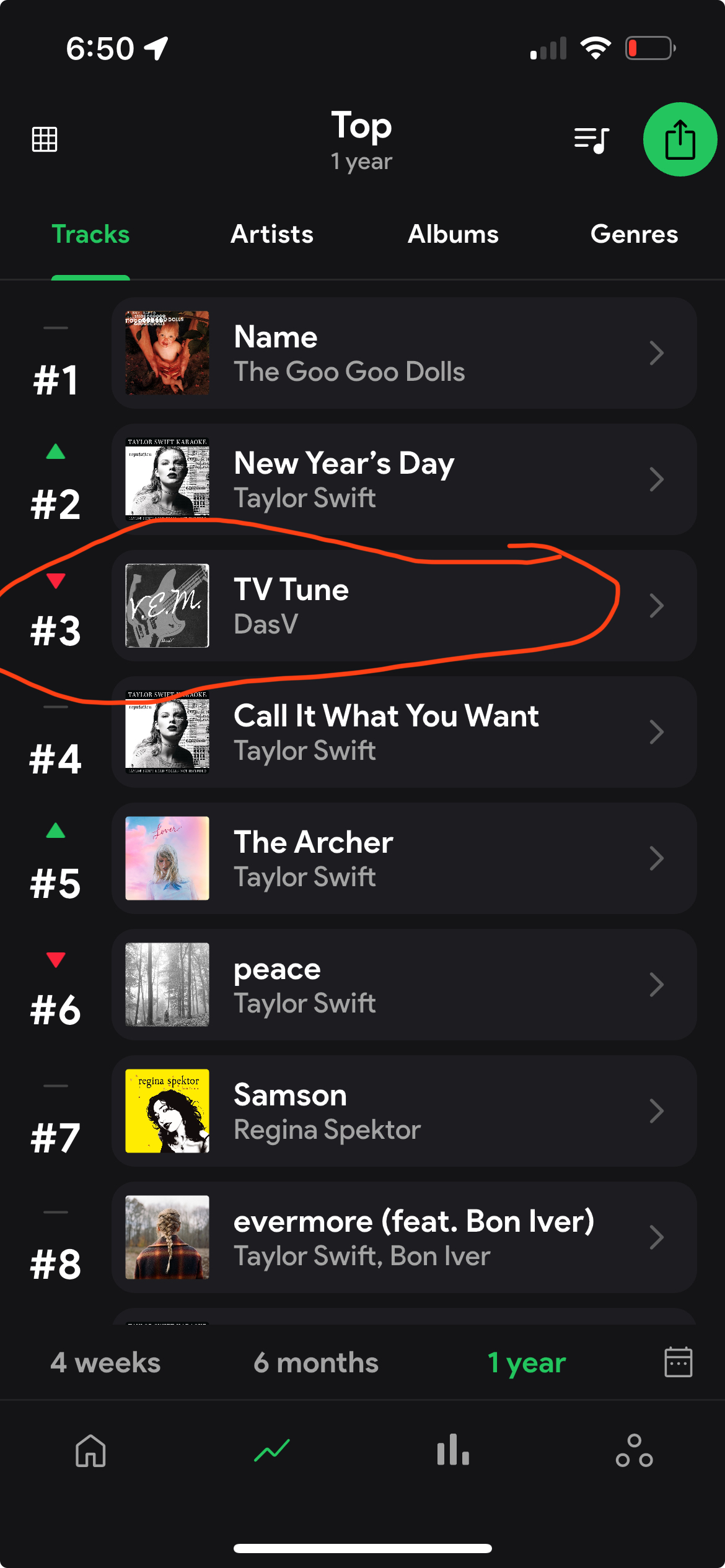Switch time range to 4 weeks
Viewport: 725px width, 1568px height.
(105, 1362)
